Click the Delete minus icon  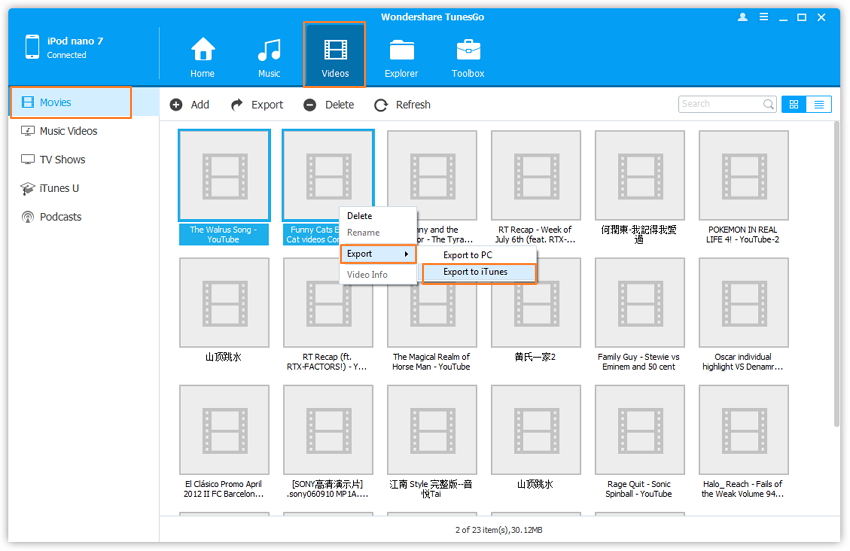(310, 105)
